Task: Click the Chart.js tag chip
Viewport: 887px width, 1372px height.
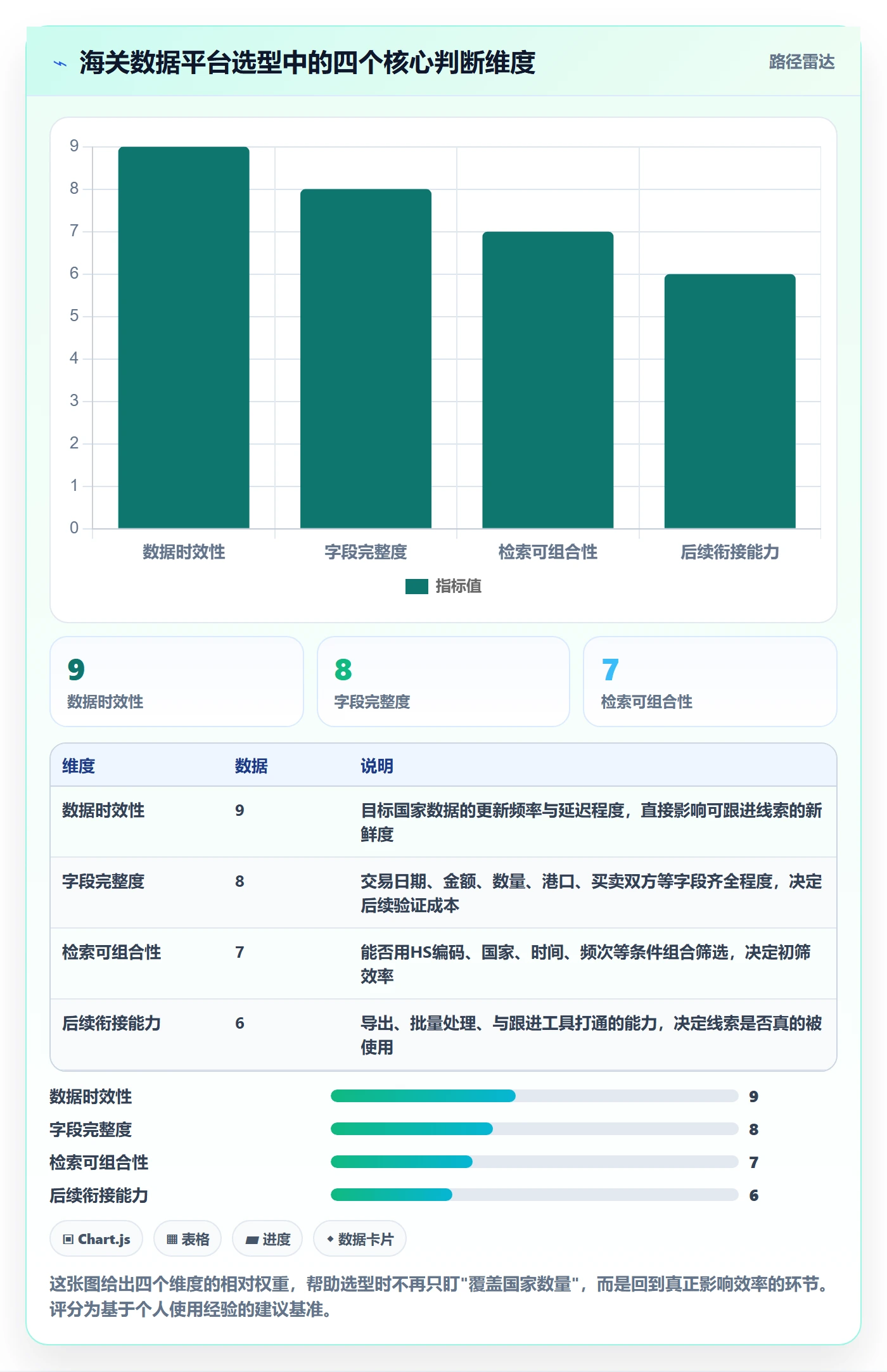Action: 96,1239
